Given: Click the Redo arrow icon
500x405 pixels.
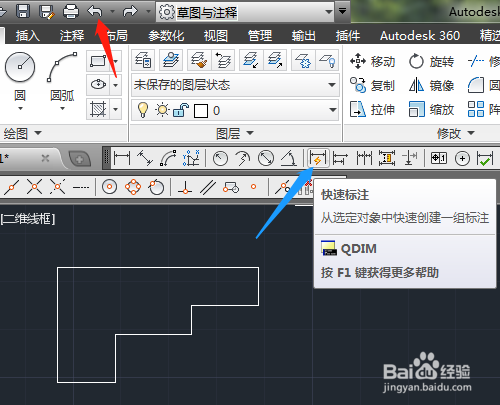Looking at the screenshot, I should 130,11.
